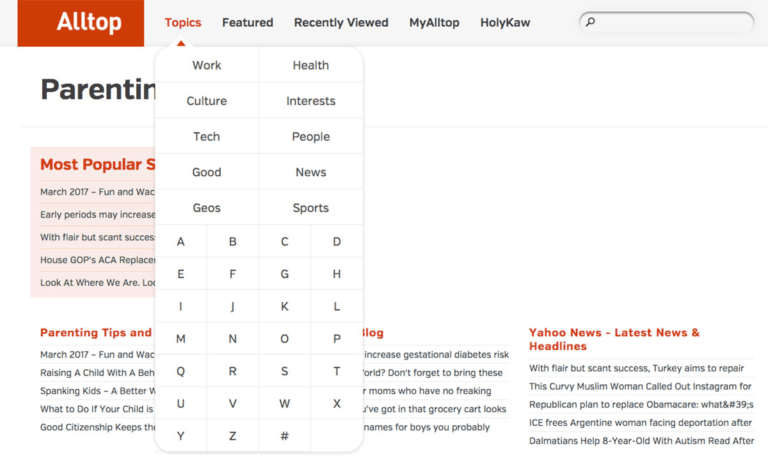Open the Featured menu item
The width and height of the screenshot is (768, 468).
click(247, 22)
